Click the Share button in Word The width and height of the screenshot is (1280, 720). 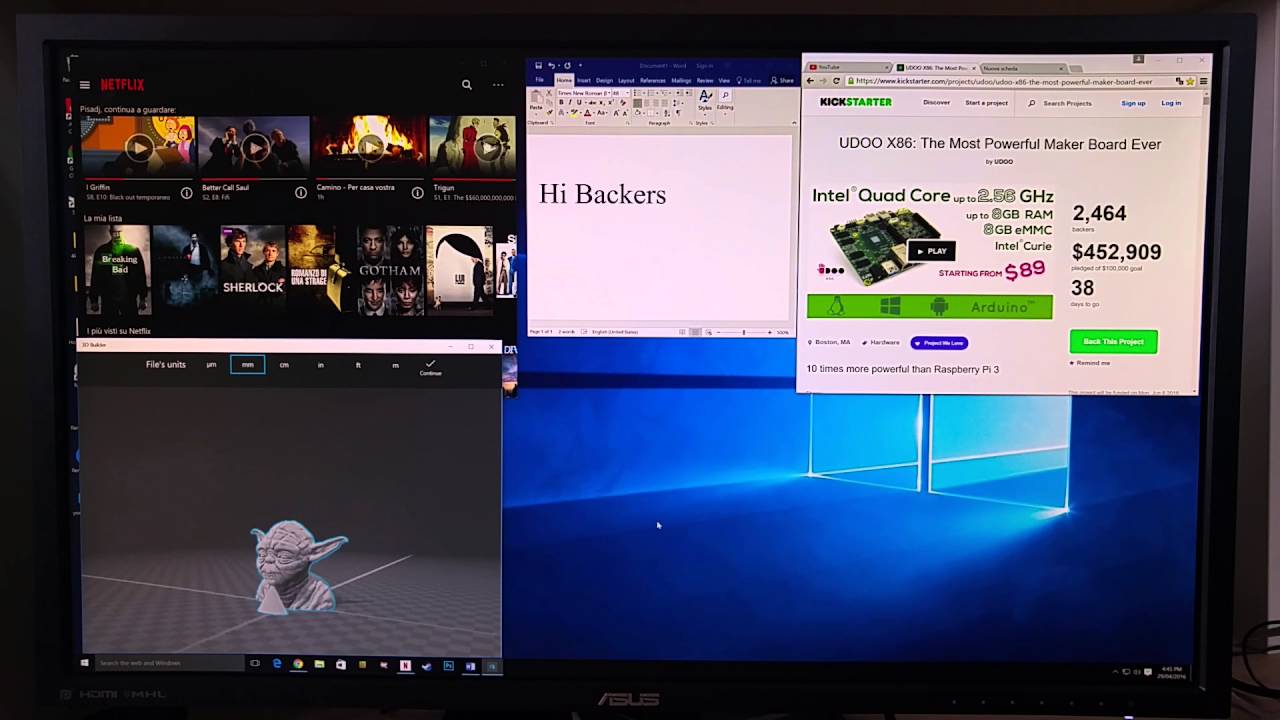[782, 81]
